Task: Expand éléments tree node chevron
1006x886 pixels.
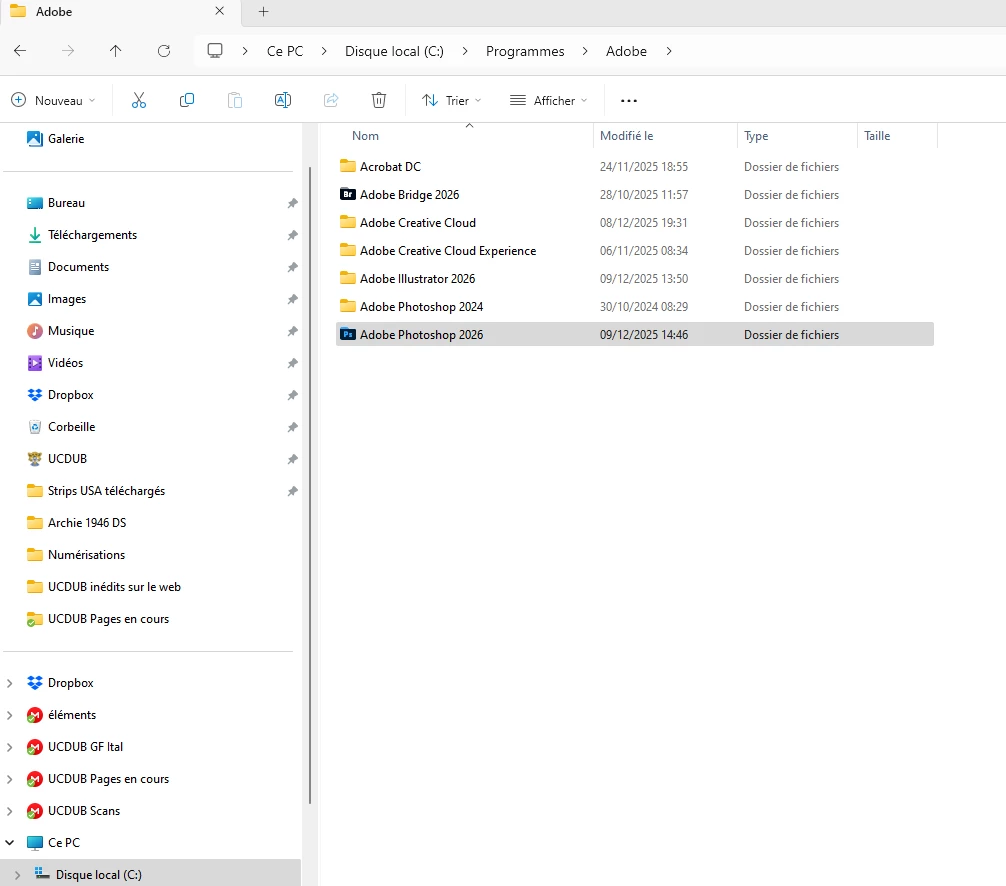Action: point(10,715)
